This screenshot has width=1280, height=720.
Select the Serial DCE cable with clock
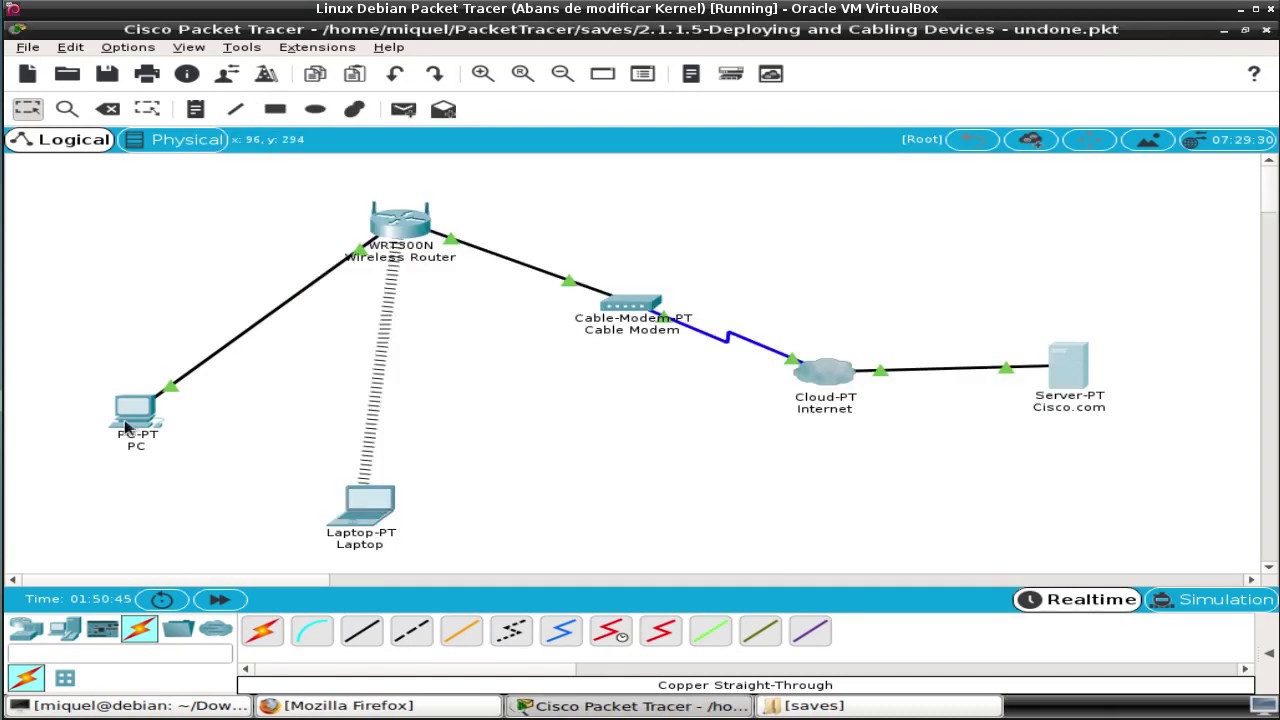pos(611,631)
